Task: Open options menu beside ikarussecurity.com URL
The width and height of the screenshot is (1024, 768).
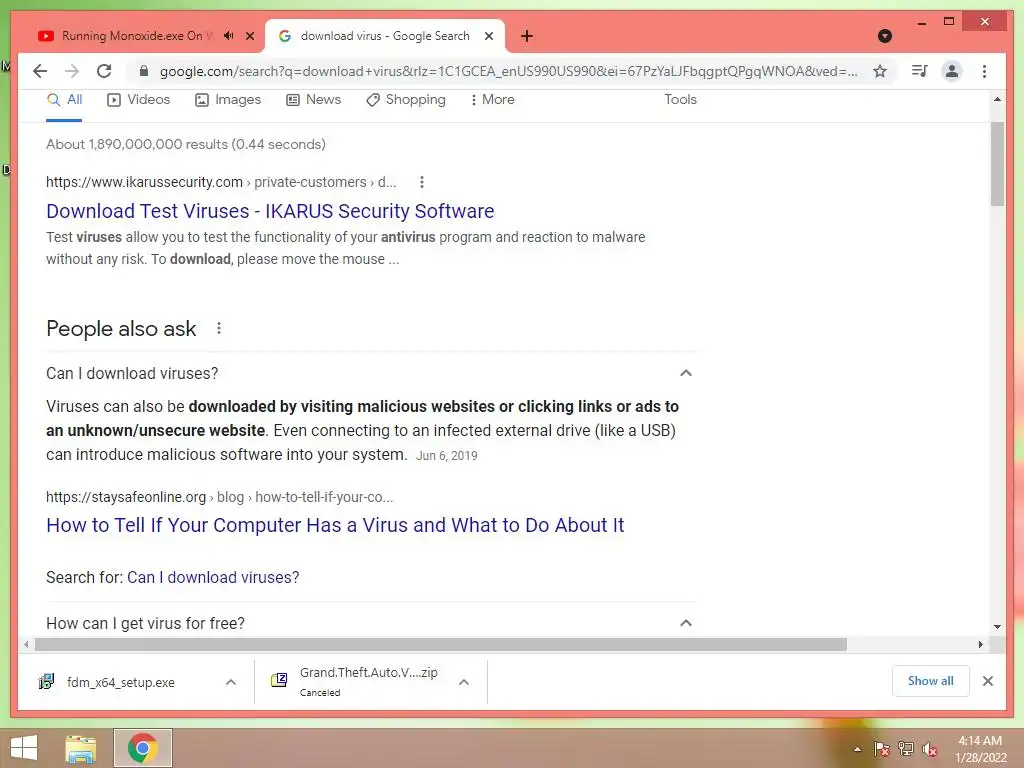Action: 422,182
